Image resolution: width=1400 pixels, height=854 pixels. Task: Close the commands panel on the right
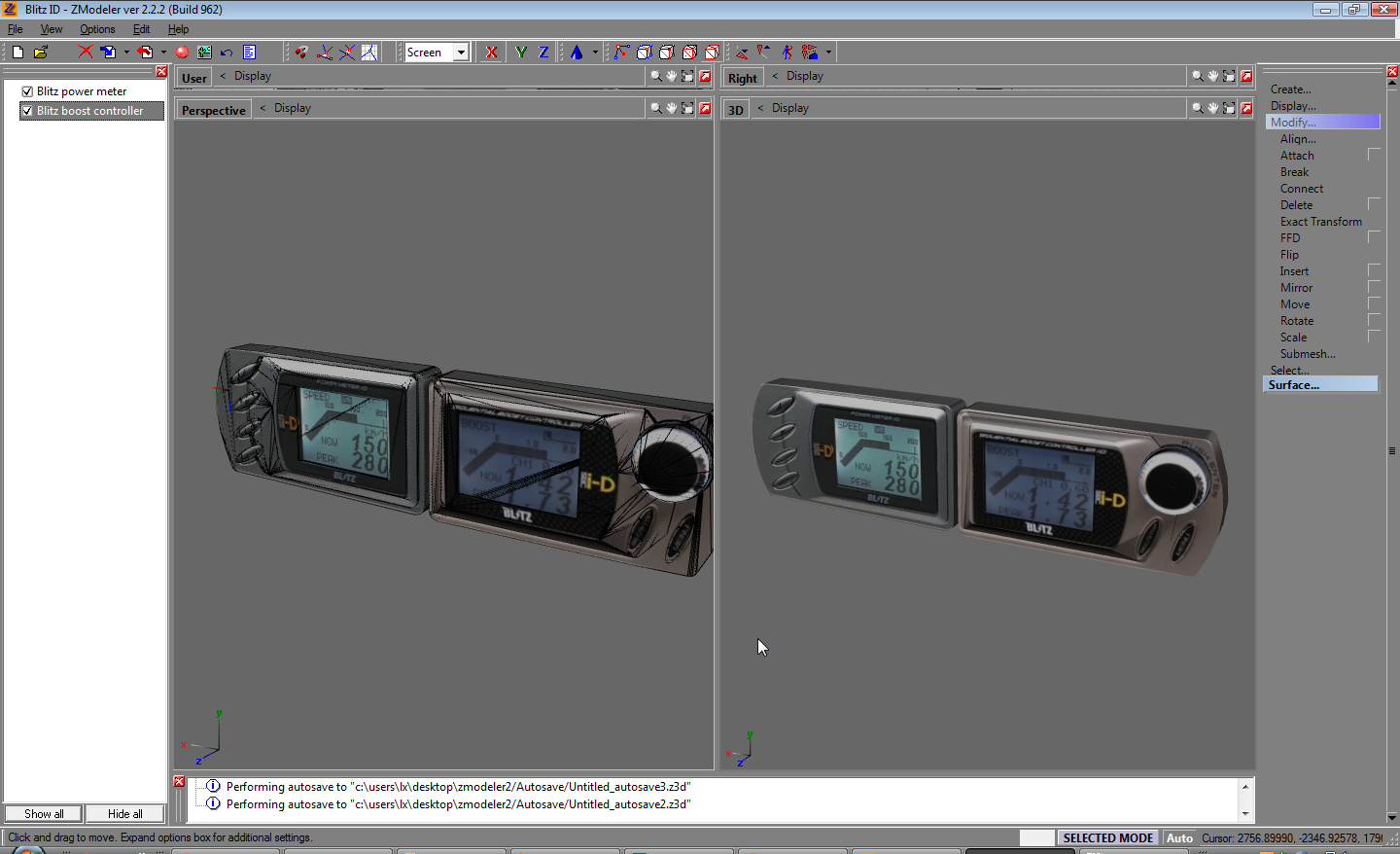pos(1392,71)
